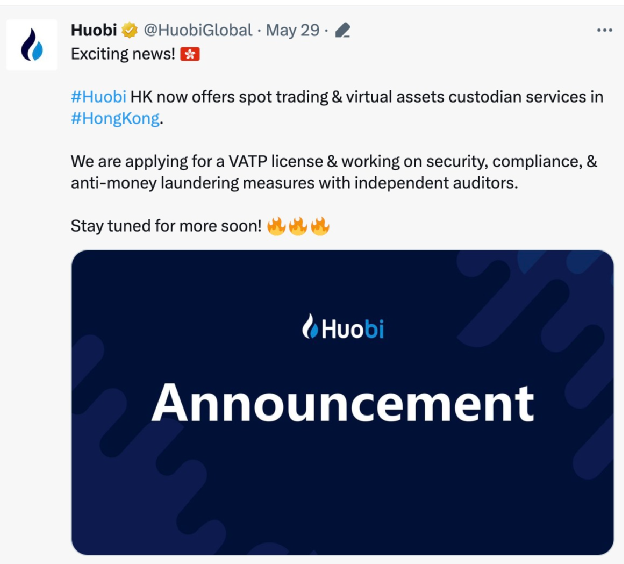Viewport: 624px width, 564px height.
Task: Click the middle fire emoji
Action: (x=298, y=226)
